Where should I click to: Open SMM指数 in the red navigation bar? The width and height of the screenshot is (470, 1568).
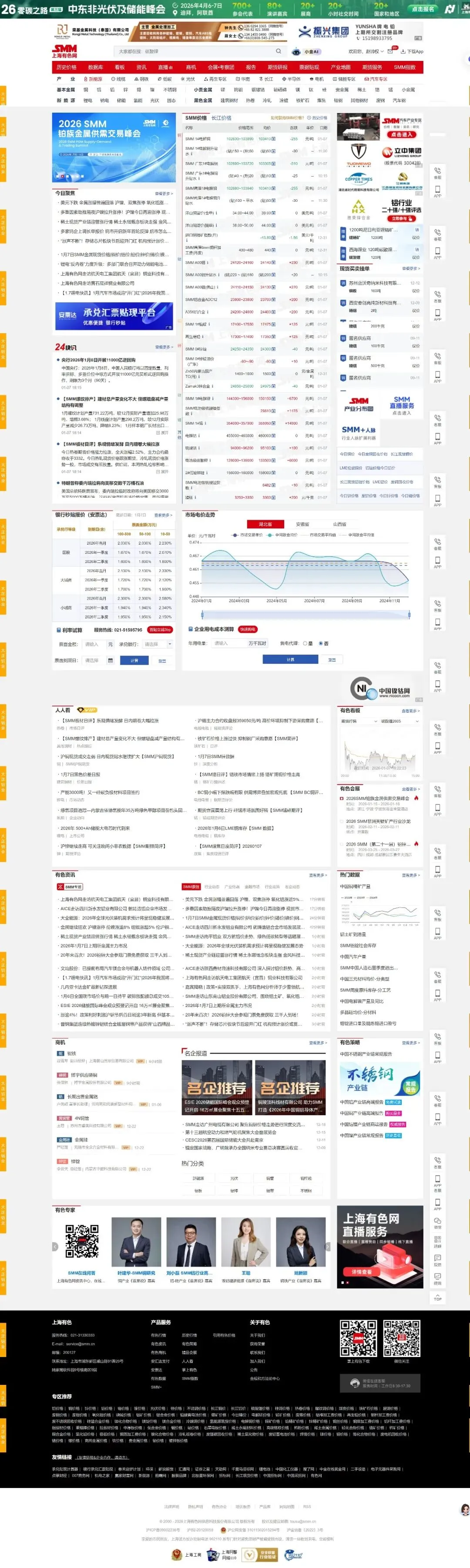[404, 67]
